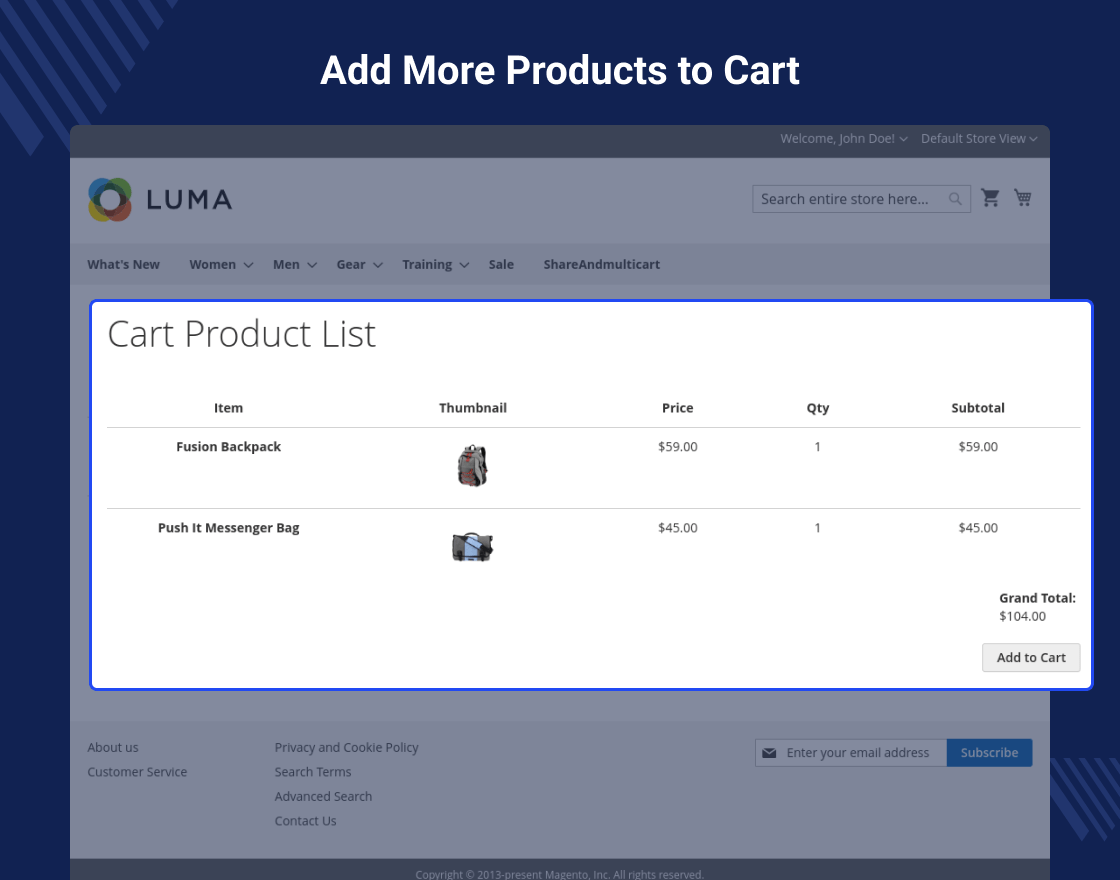Click the envelope icon in newsletter field

coord(769,753)
